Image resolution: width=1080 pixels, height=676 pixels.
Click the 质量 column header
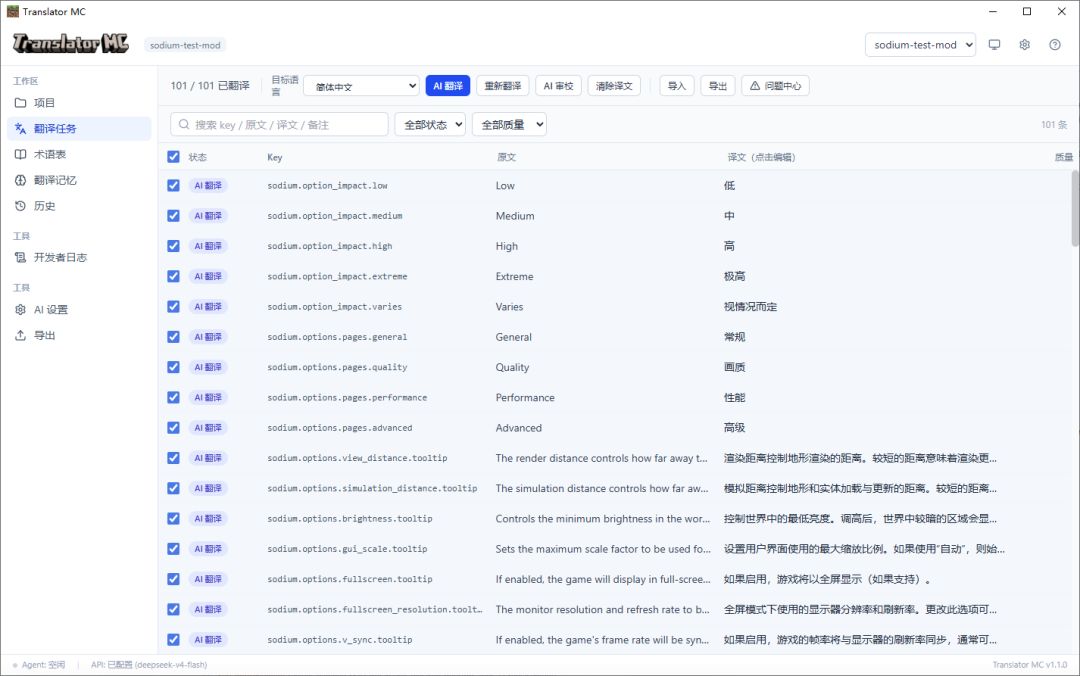pyautogui.click(x=1063, y=157)
